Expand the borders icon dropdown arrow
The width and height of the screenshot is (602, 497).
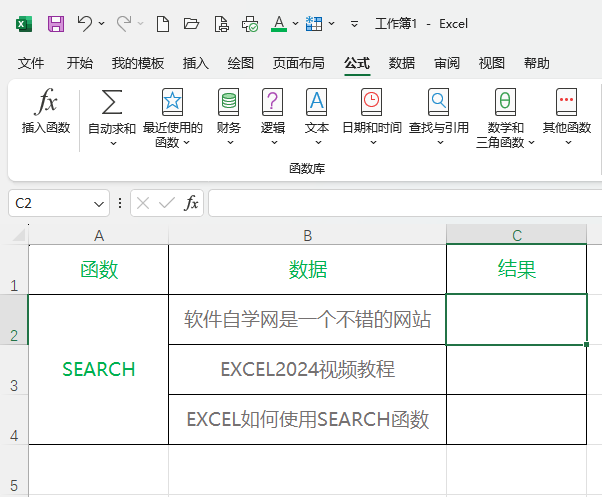click(331, 24)
